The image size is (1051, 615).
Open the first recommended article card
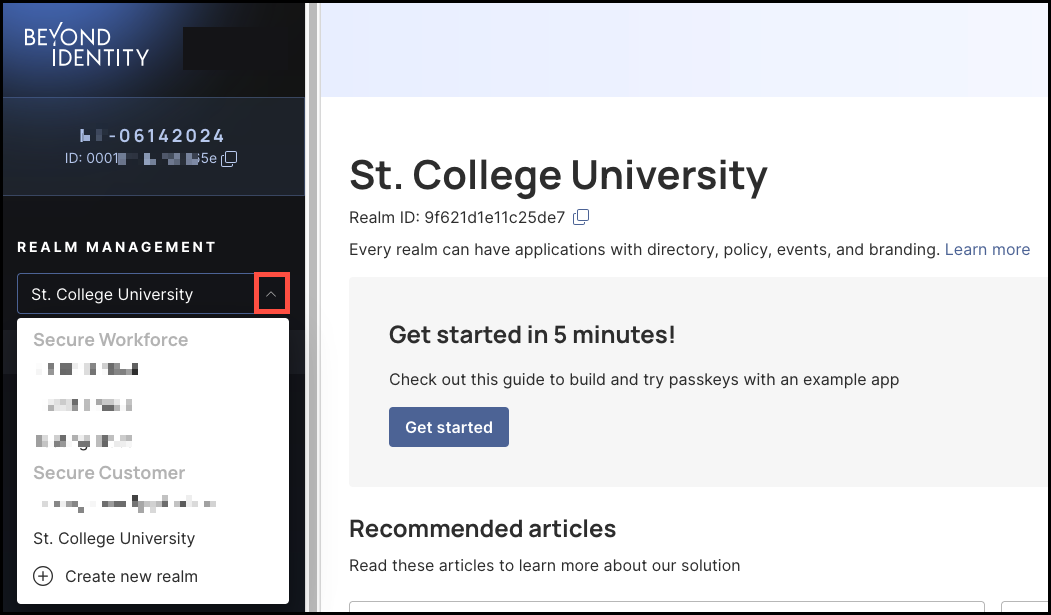[667, 607]
